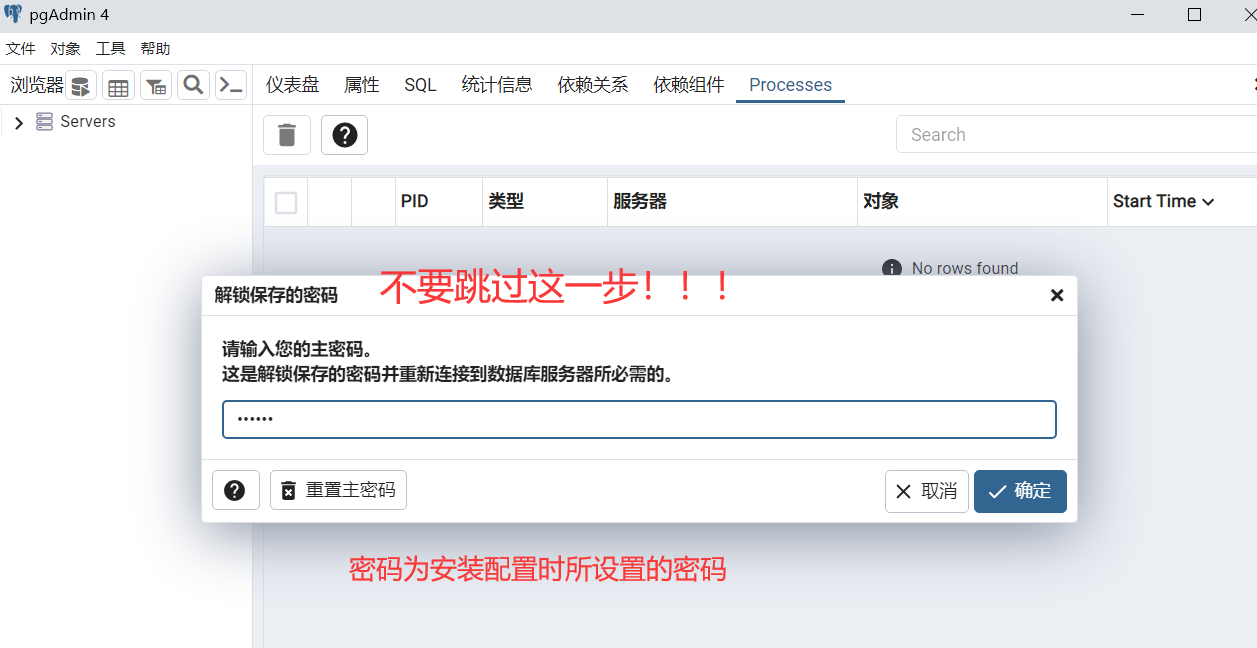Open the 帮助 menu
This screenshot has height=648, width=1257.
155,49
